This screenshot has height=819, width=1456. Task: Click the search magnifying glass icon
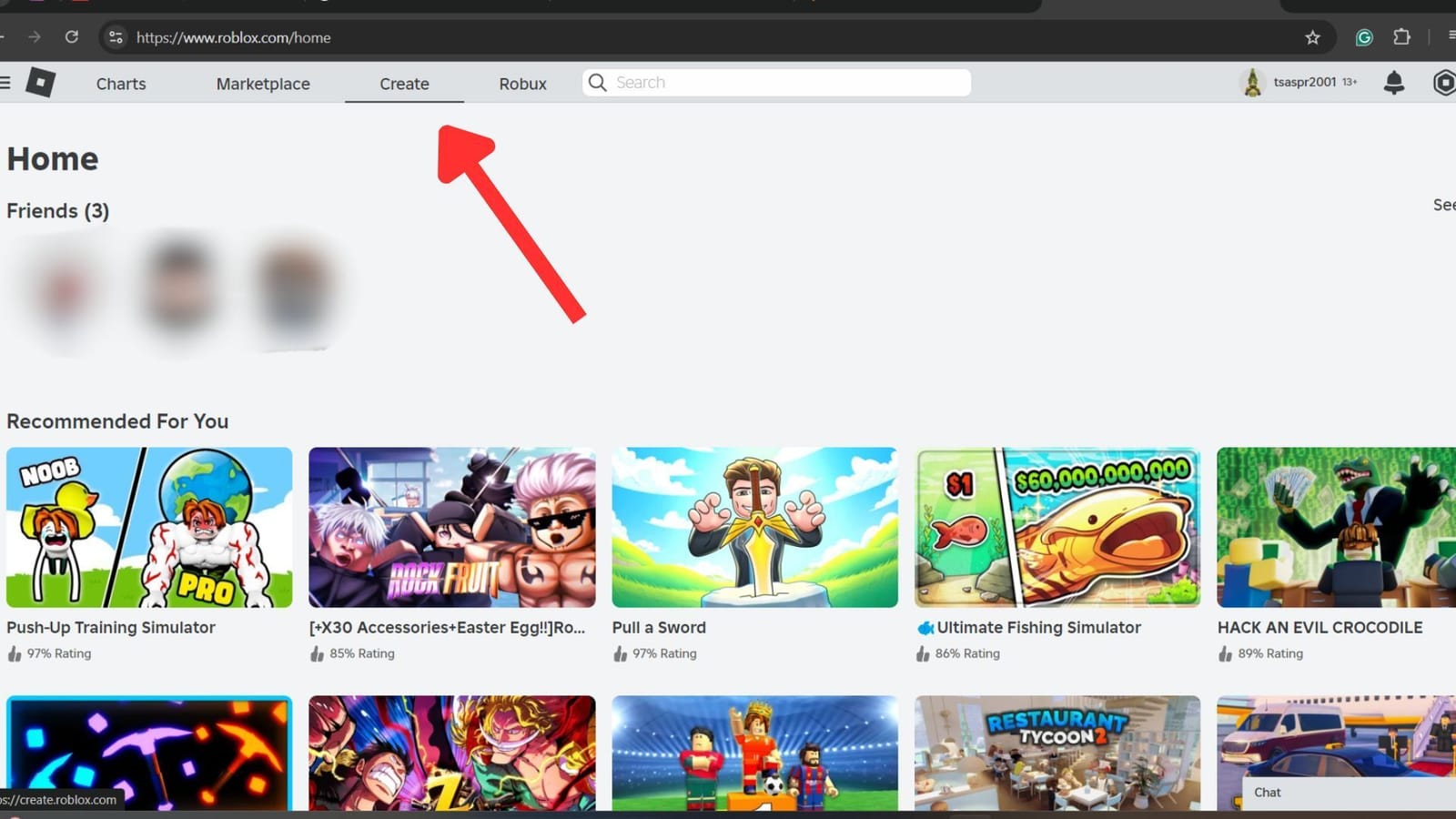tap(597, 82)
